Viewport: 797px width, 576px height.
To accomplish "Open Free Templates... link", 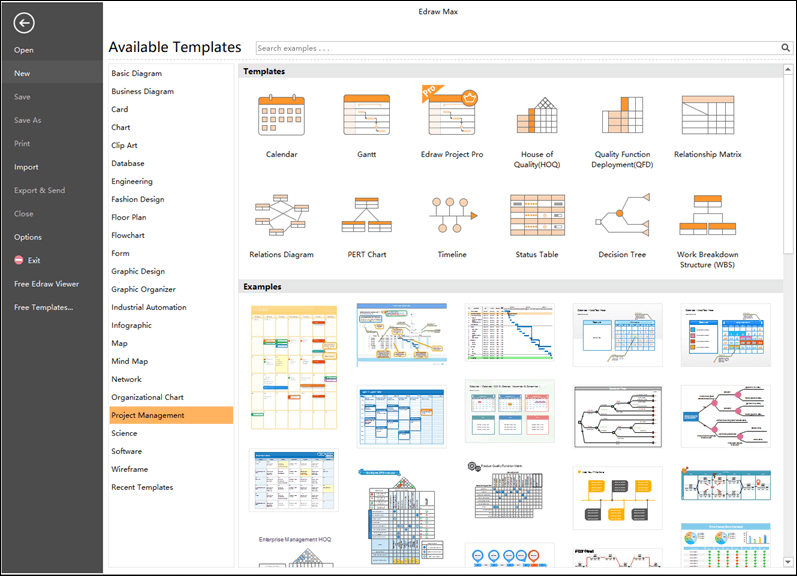I will 44,307.
